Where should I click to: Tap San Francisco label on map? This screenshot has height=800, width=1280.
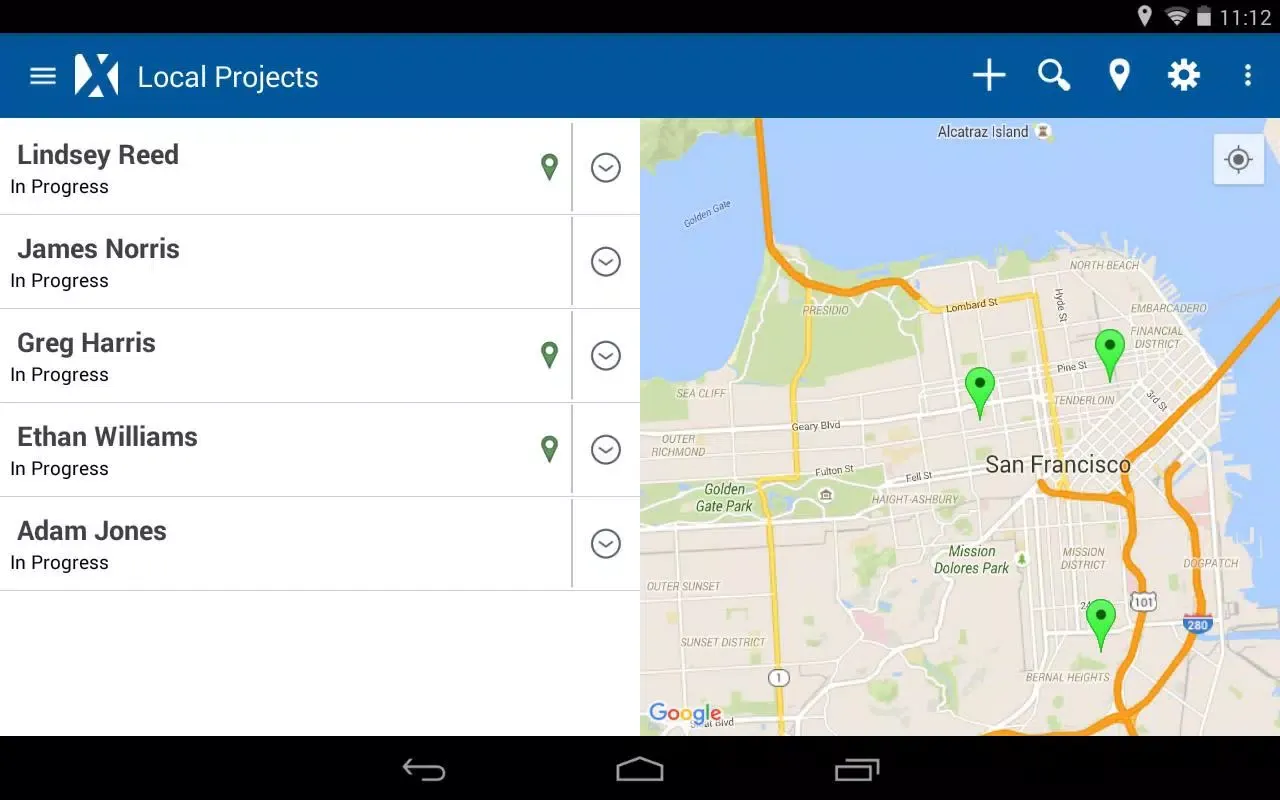pyautogui.click(x=1058, y=464)
